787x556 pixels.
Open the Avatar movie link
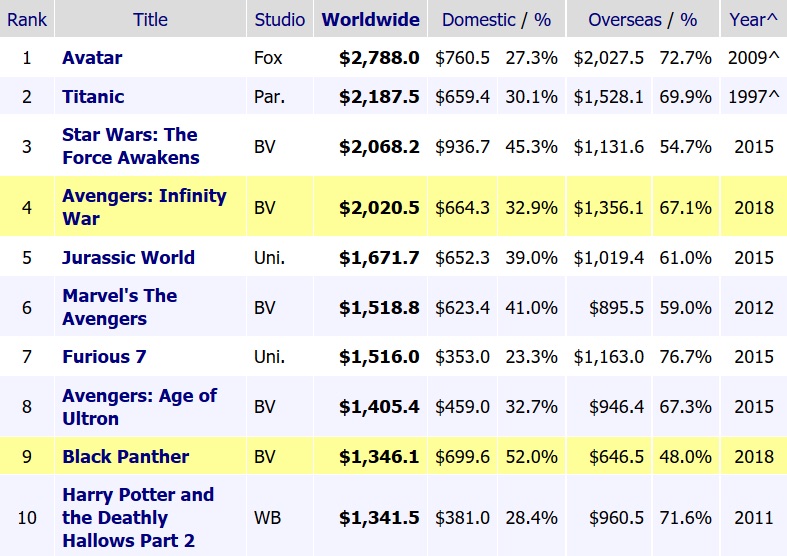[x=92, y=58]
